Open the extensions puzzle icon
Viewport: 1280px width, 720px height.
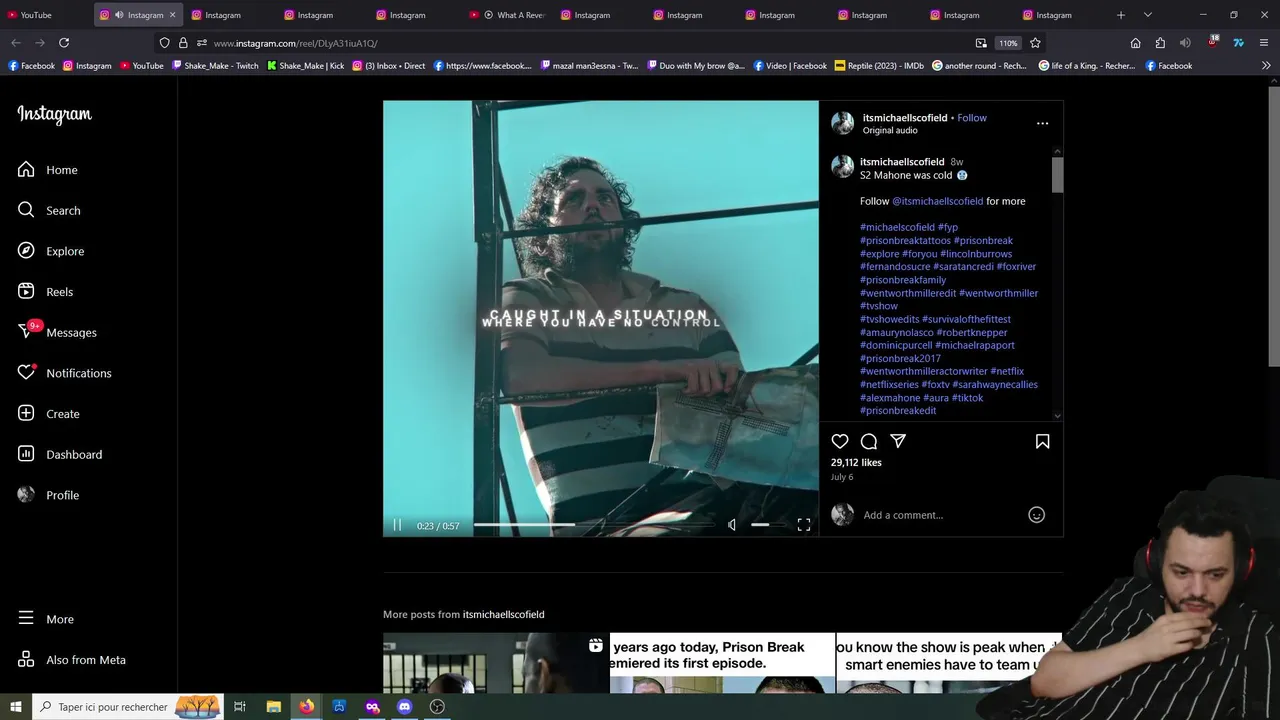click(1160, 43)
